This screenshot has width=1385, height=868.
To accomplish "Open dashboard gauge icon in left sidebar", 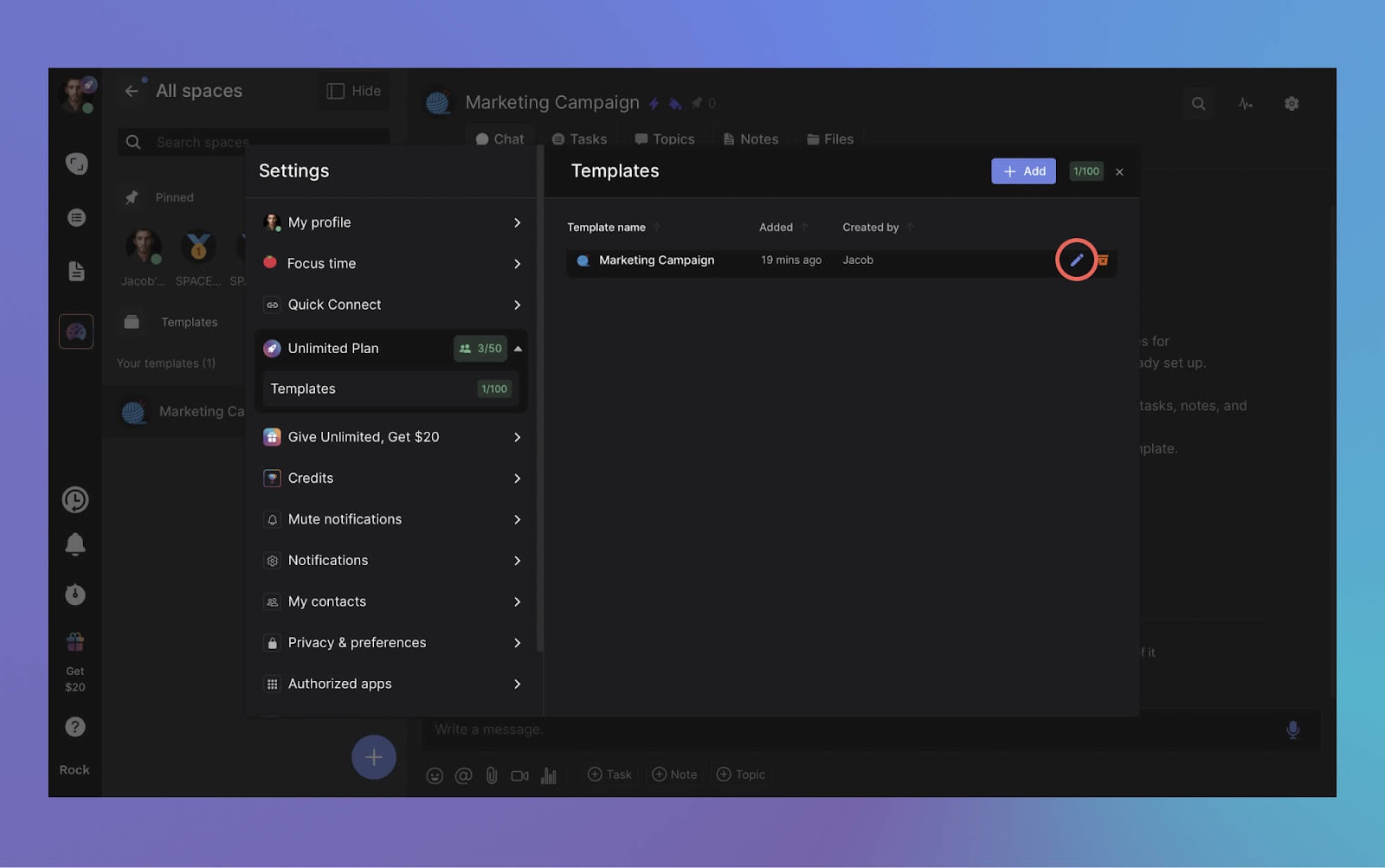I will click(76, 331).
